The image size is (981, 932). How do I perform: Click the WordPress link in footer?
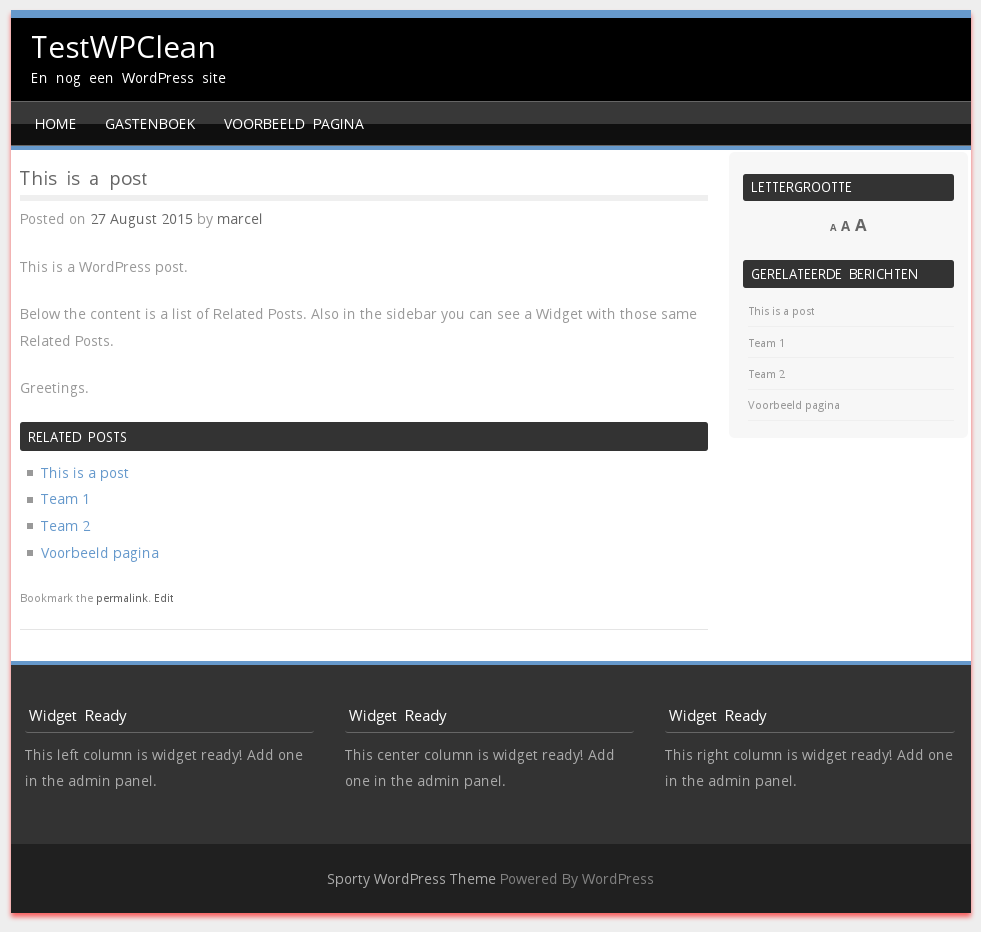(x=618, y=879)
